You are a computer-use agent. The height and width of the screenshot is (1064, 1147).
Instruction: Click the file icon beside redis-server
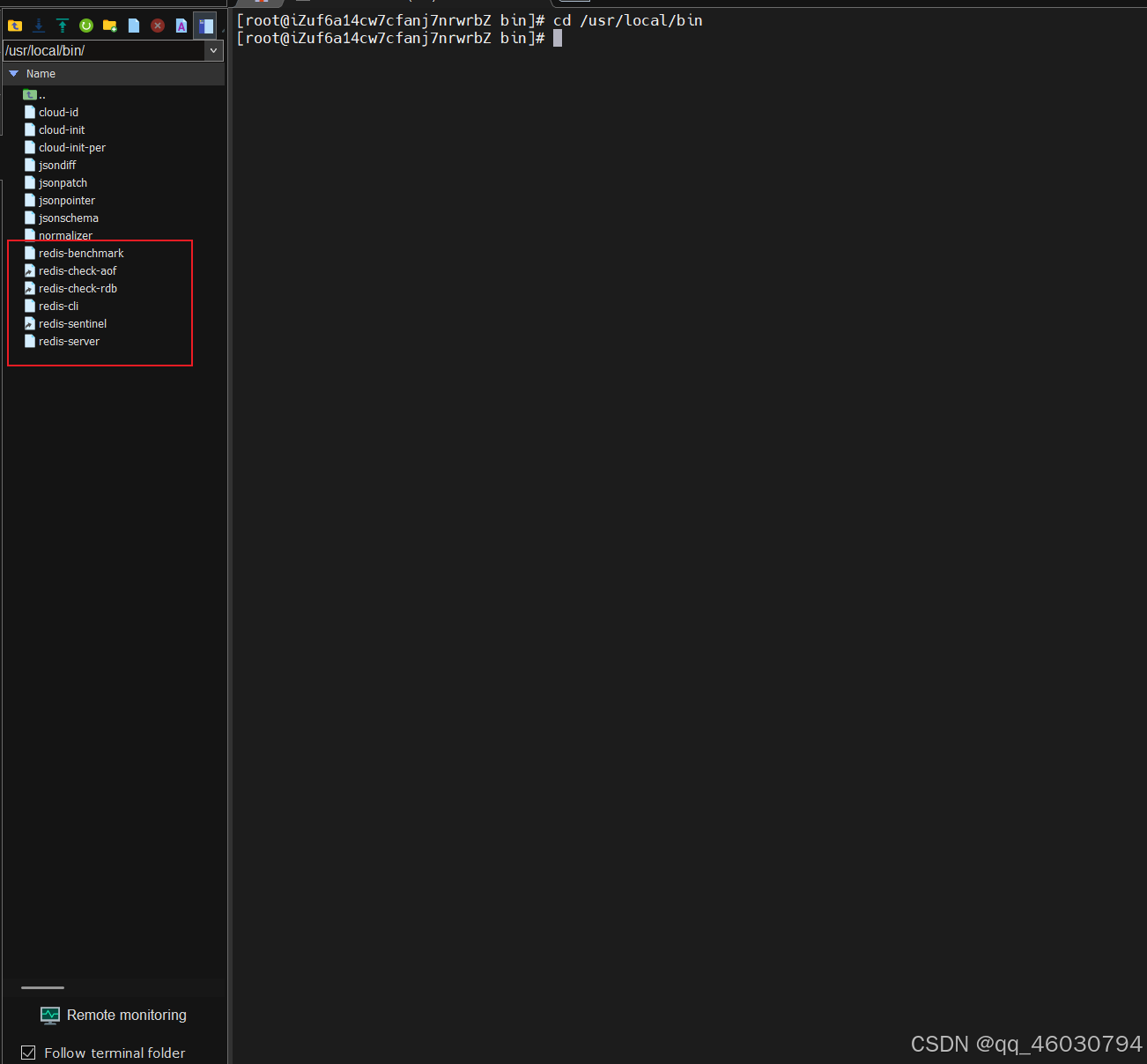point(30,341)
